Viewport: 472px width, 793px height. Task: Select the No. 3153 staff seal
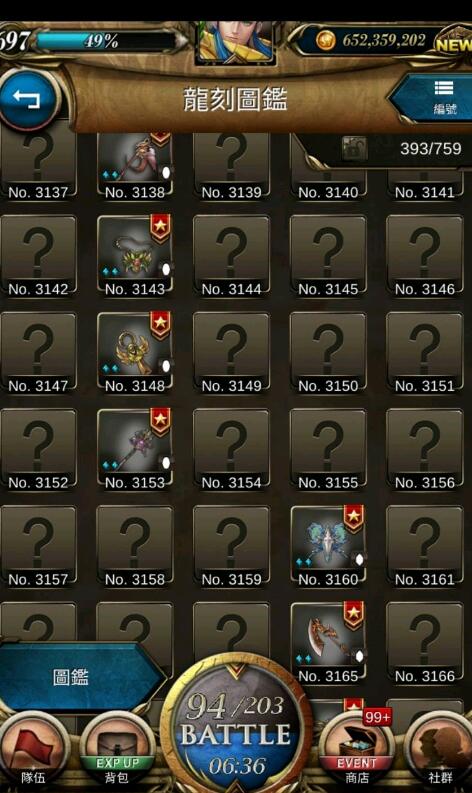click(135, 449)
